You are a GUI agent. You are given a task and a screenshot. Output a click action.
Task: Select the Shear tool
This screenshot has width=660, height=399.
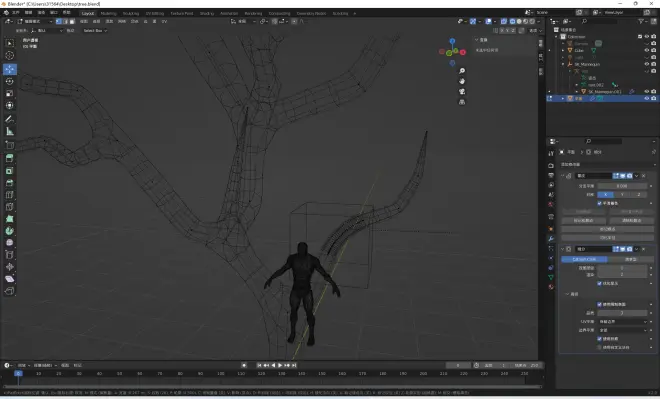(9, 279)
